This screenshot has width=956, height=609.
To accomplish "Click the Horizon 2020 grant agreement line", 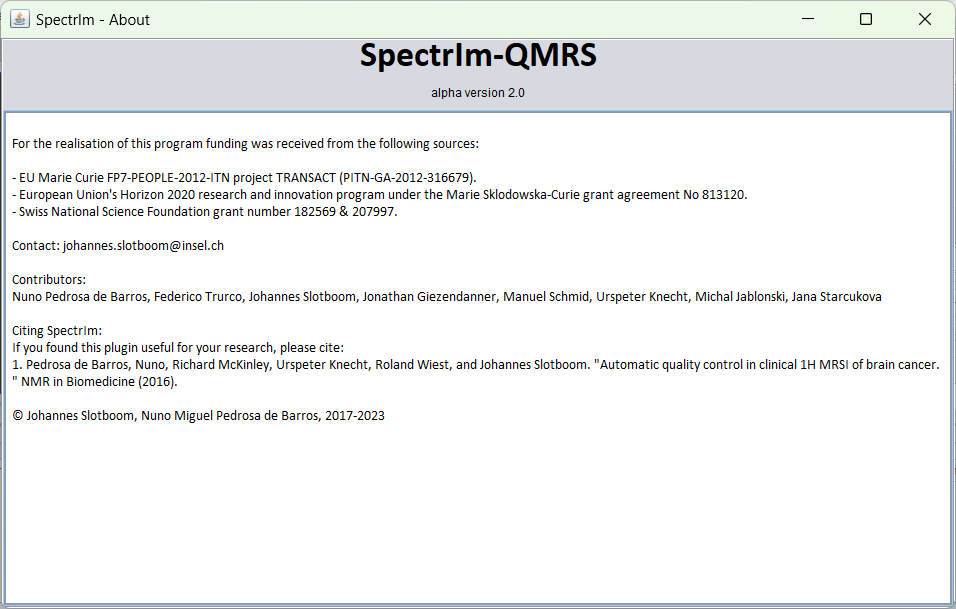I will (x=379, y=195).
